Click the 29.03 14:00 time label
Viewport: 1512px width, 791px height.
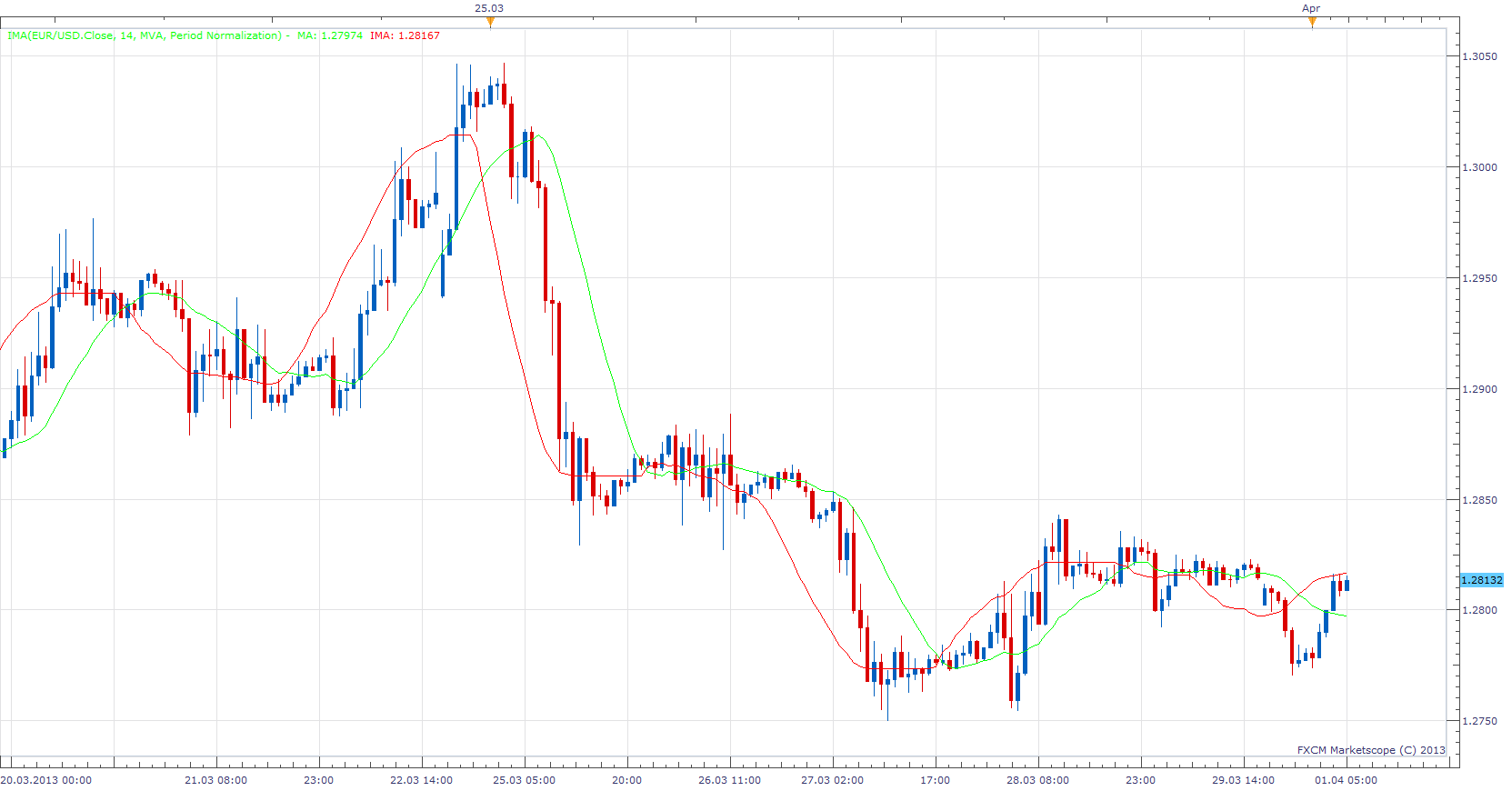coord(1243,780)
